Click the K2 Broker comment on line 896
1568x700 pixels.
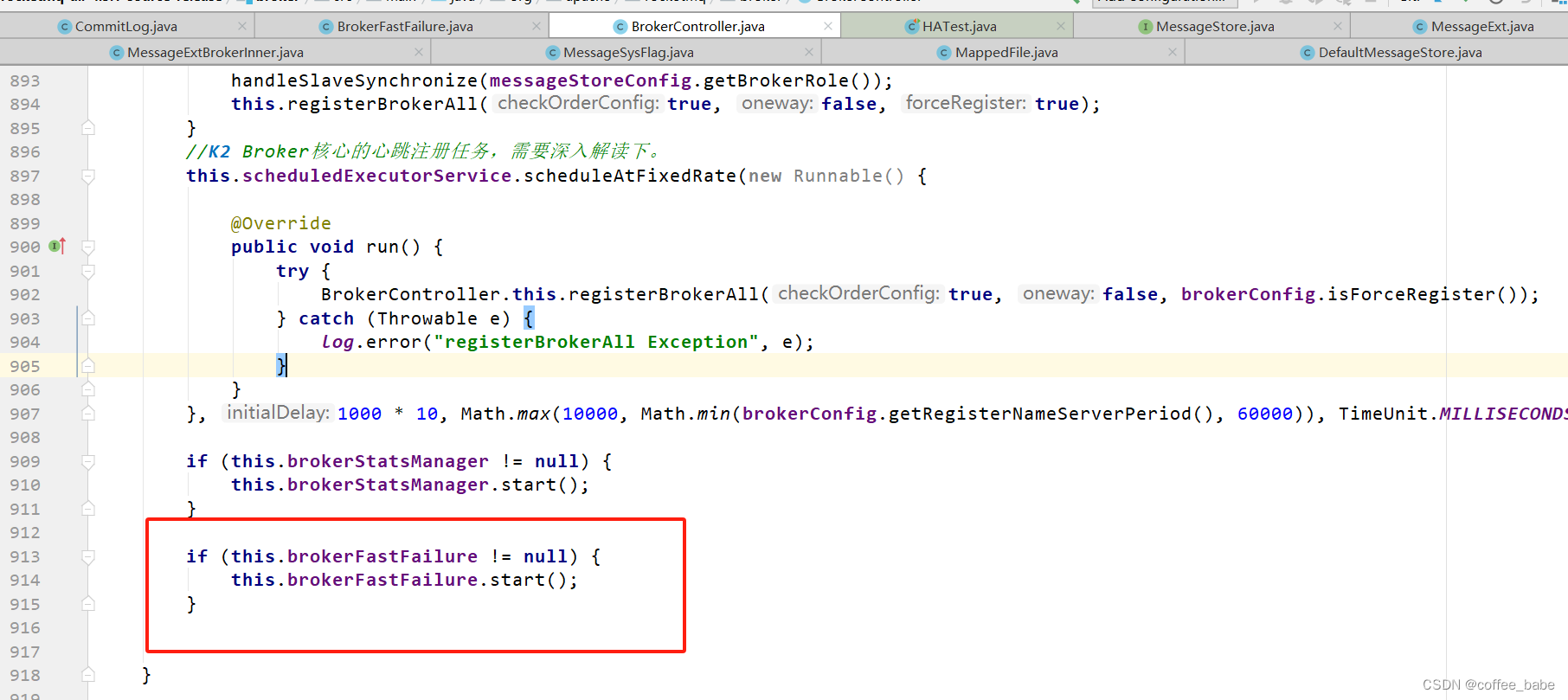(x=424, y=151)
